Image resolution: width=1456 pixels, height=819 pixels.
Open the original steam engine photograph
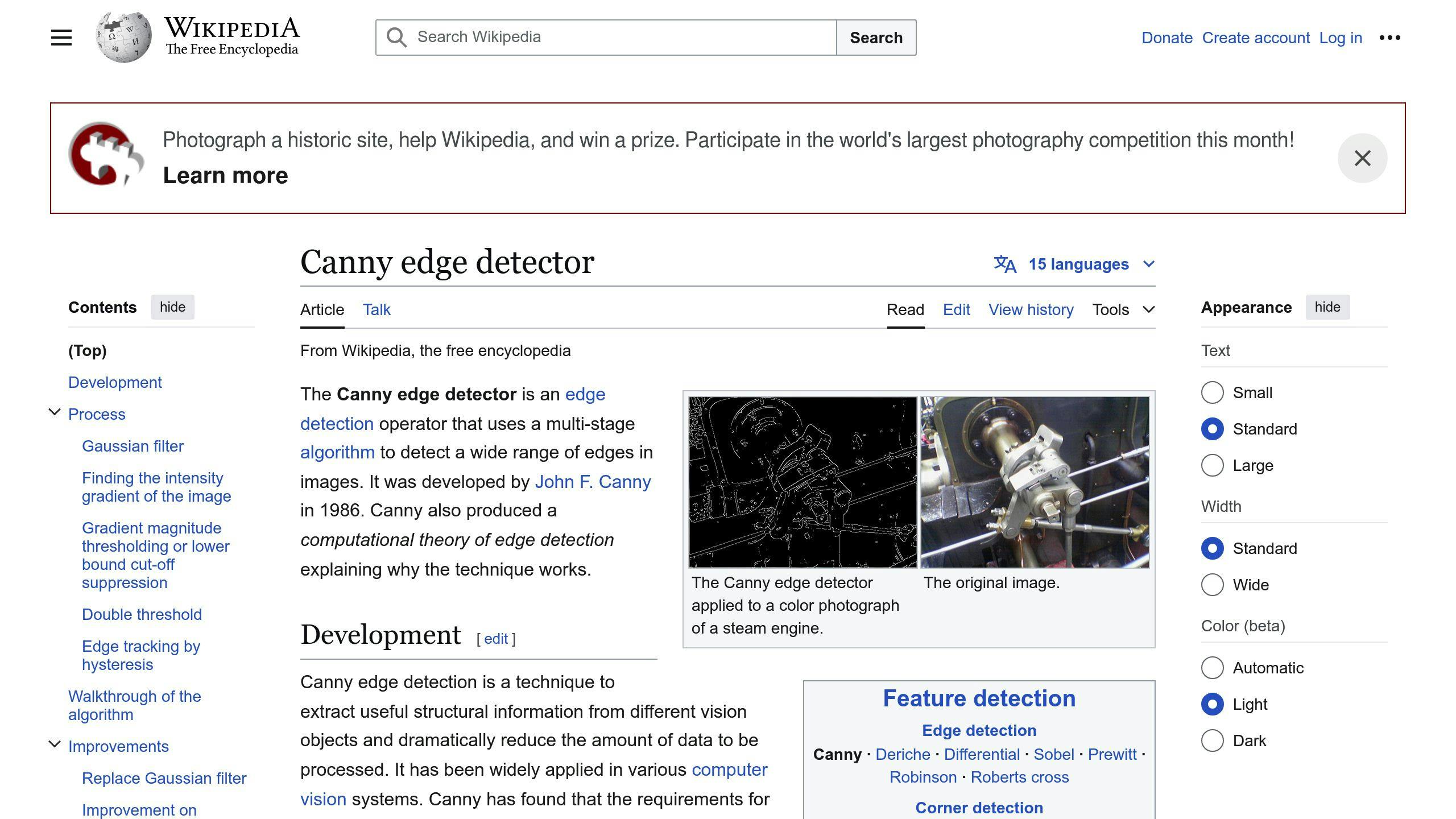click(x=1035, y=482)
